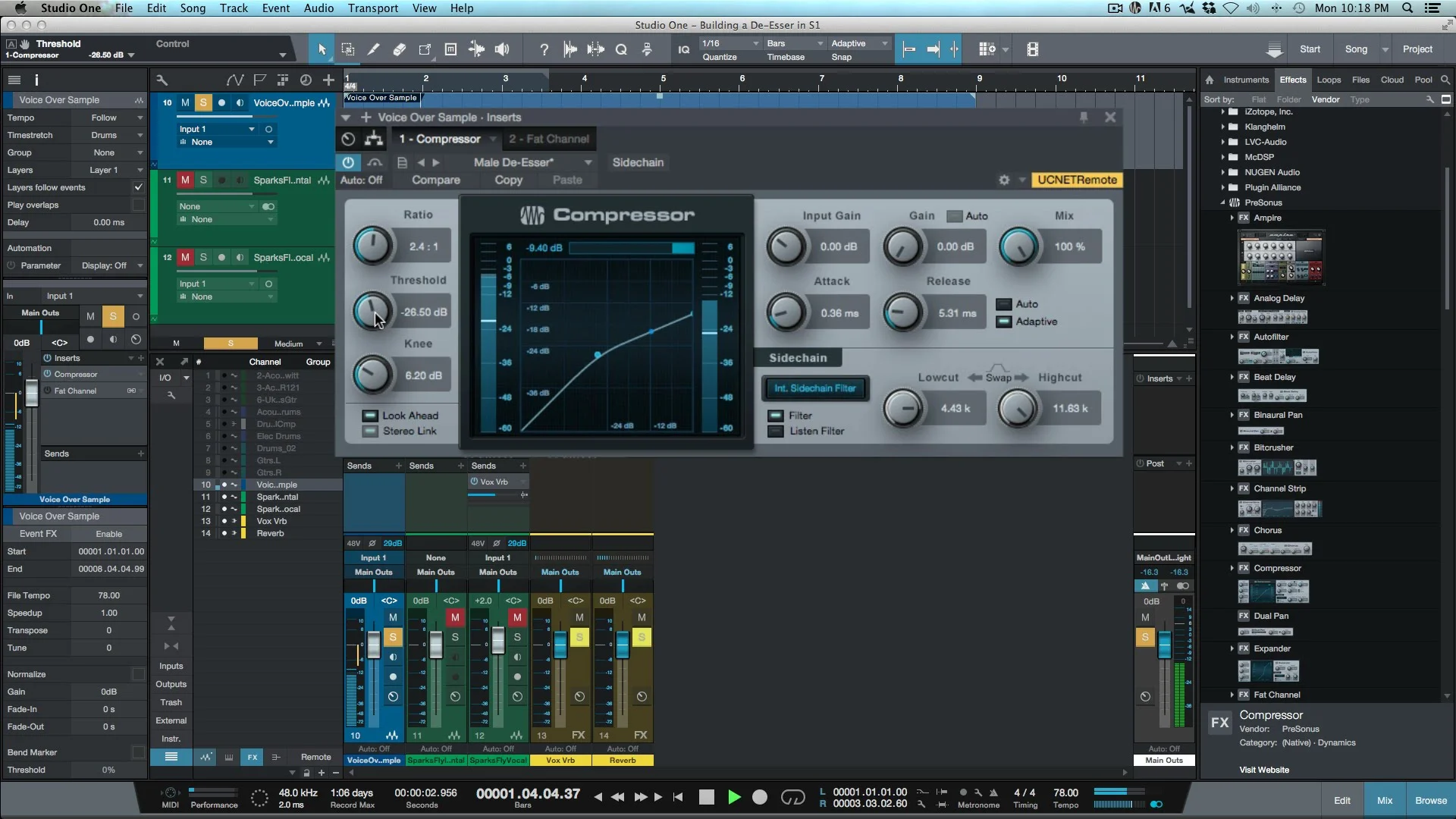Toggle the Loop button in transport
Image resolution: width=1456 pixels, height=819 pixels.
tap(792, 797)
